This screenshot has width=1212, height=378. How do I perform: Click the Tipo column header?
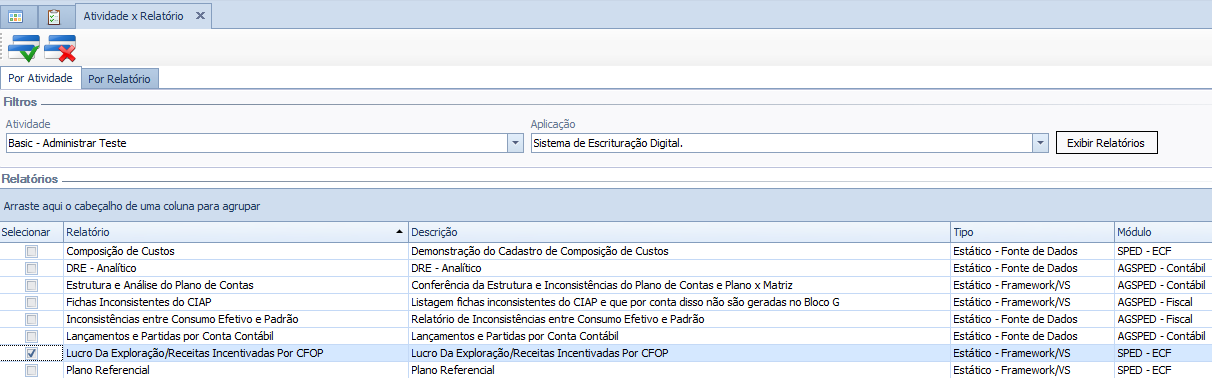pos(1032,232)
